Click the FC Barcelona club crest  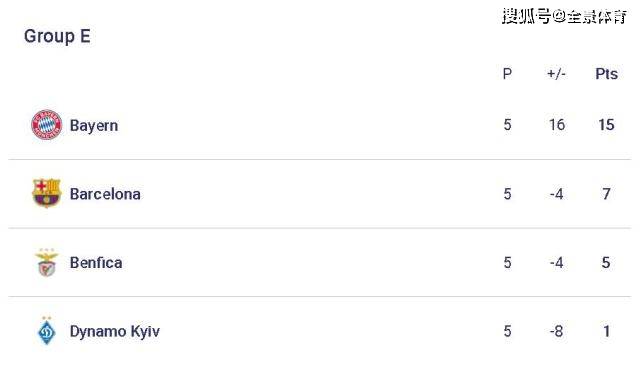pyautogui.click(x=47, y=193)
